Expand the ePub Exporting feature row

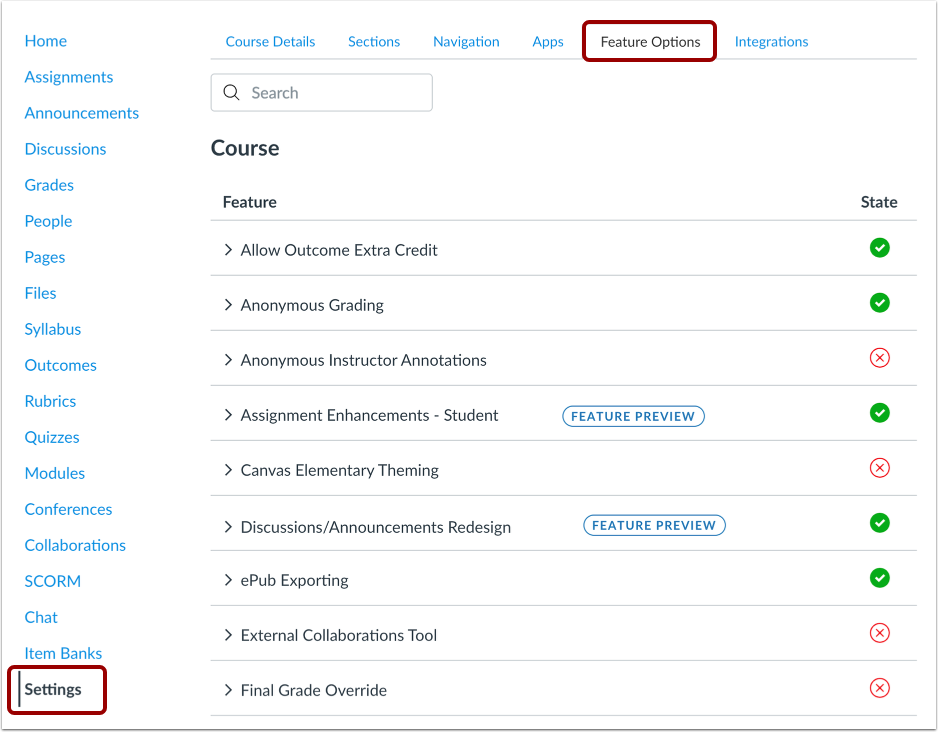tap(228, 579)
